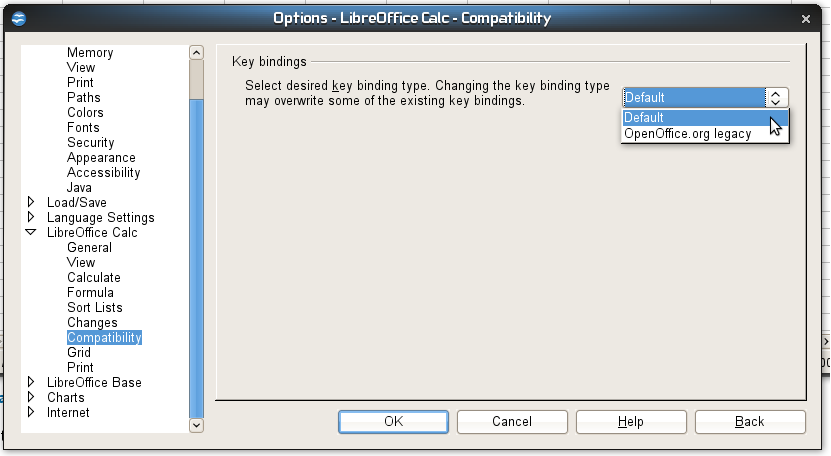Expand the Charts tree section
Image resolution: width=831 pixels, height=456 pixels.
[x=31, y=398]
